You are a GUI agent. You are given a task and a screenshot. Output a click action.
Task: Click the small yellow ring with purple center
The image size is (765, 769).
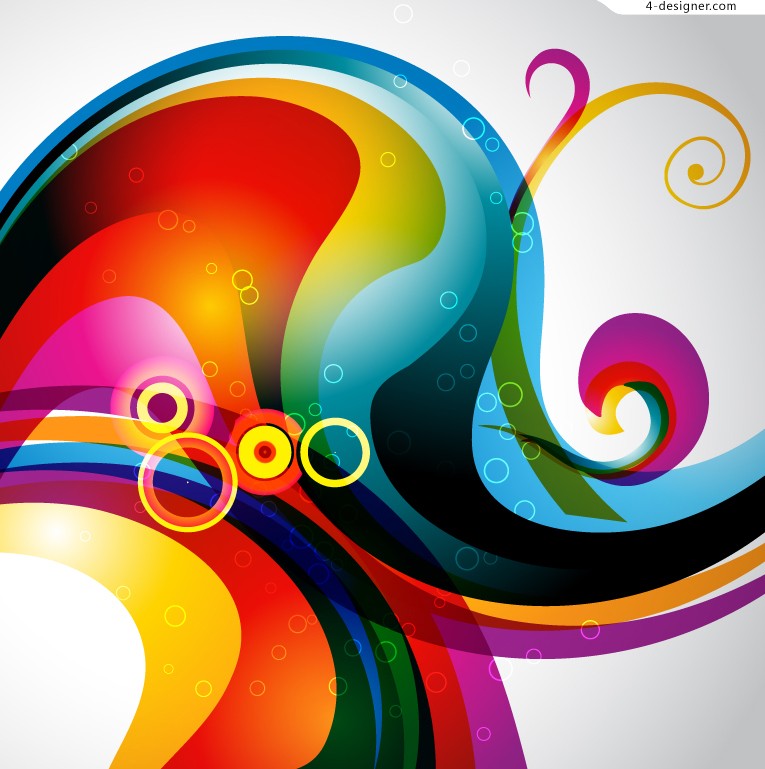point(162,407)
